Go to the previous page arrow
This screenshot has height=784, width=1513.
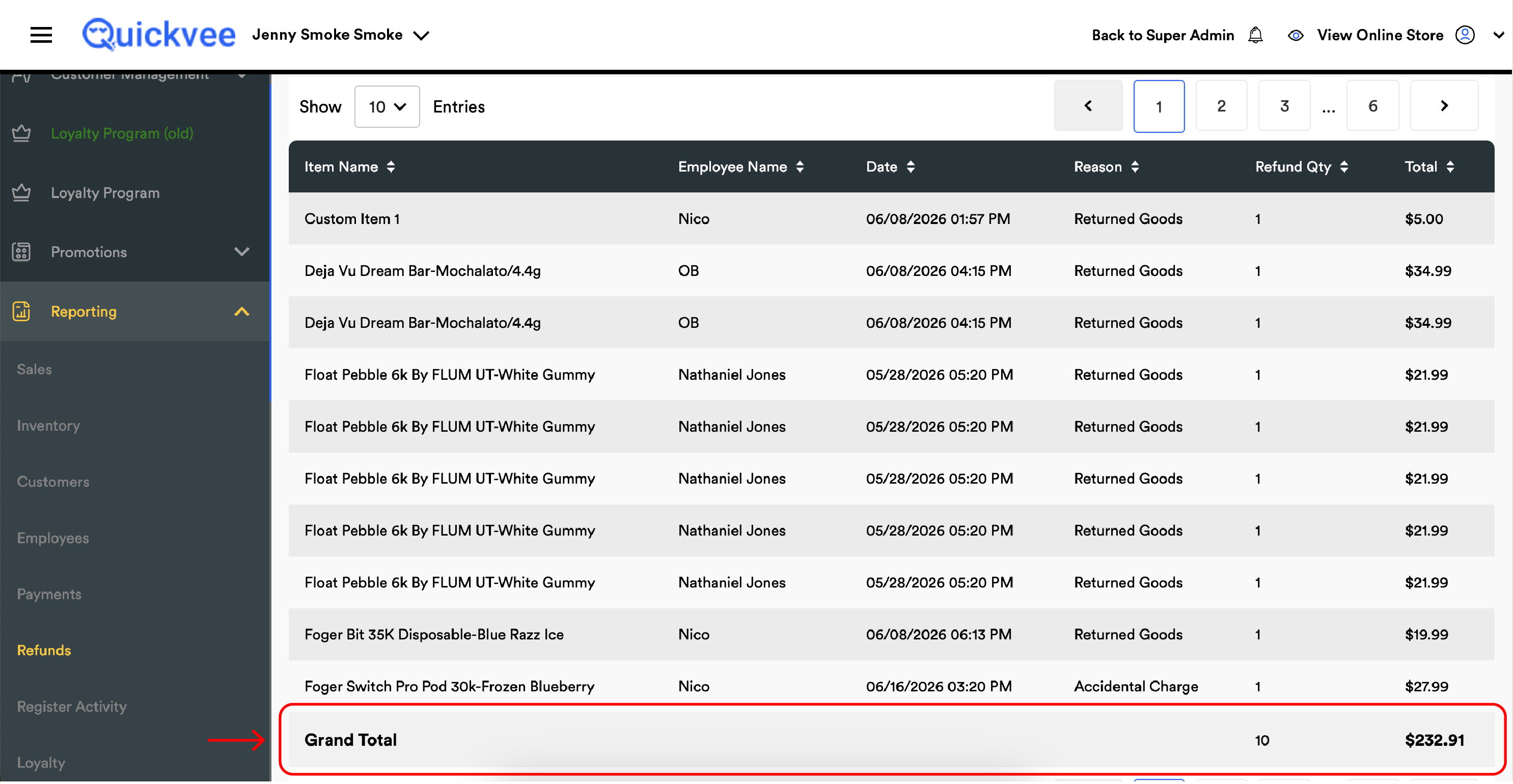pos(1088,106)
